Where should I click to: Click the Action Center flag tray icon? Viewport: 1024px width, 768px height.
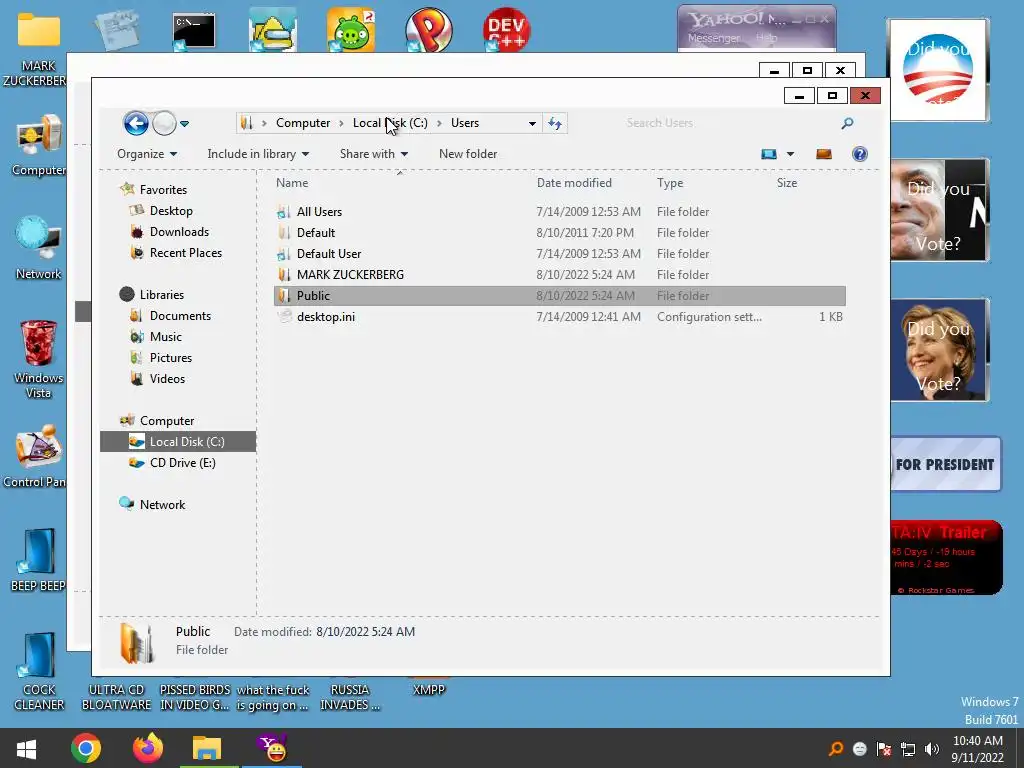[x=884, y=749]
